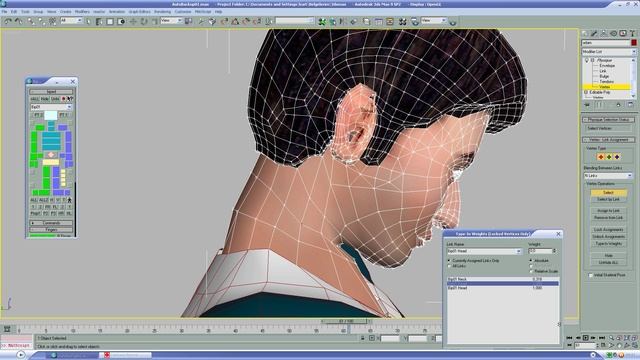Click the Weight value field in weights dialog
Image resolution: width=640 pixels, height=360 pixels.
pyautogui.click(x=540, y=251)
